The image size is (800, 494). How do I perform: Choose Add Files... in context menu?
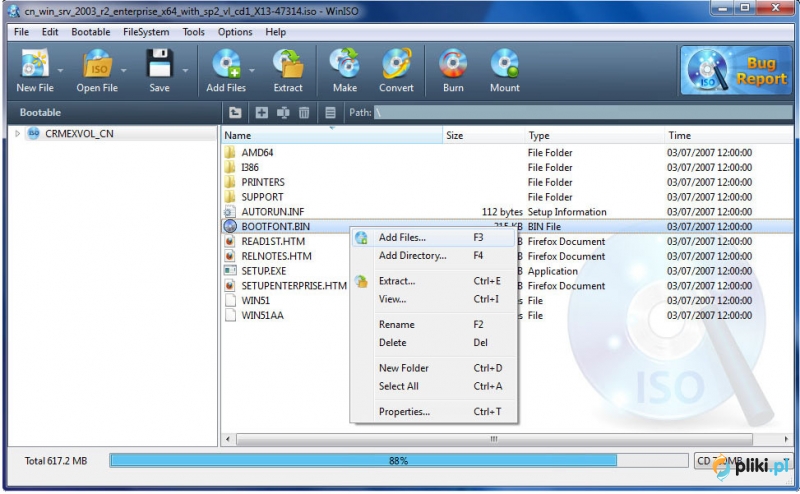point(433,237)
